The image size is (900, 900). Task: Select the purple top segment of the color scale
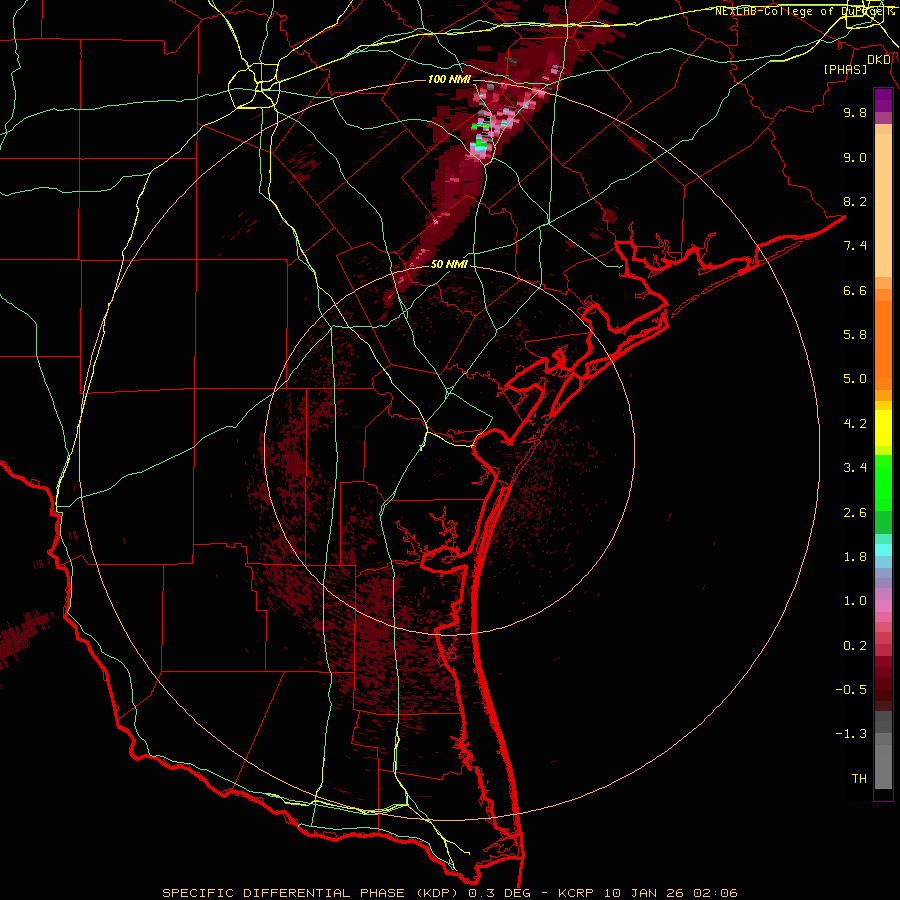point(883,101)
